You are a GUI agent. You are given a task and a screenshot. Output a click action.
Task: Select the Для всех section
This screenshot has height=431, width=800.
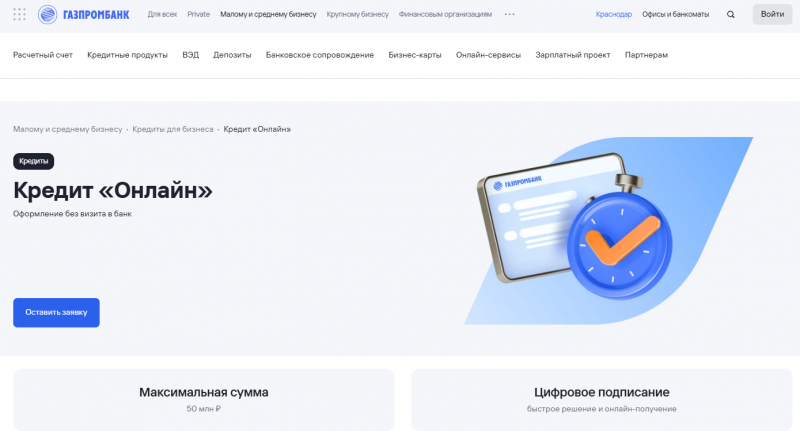pyautogui.click(x=162, y=14)
